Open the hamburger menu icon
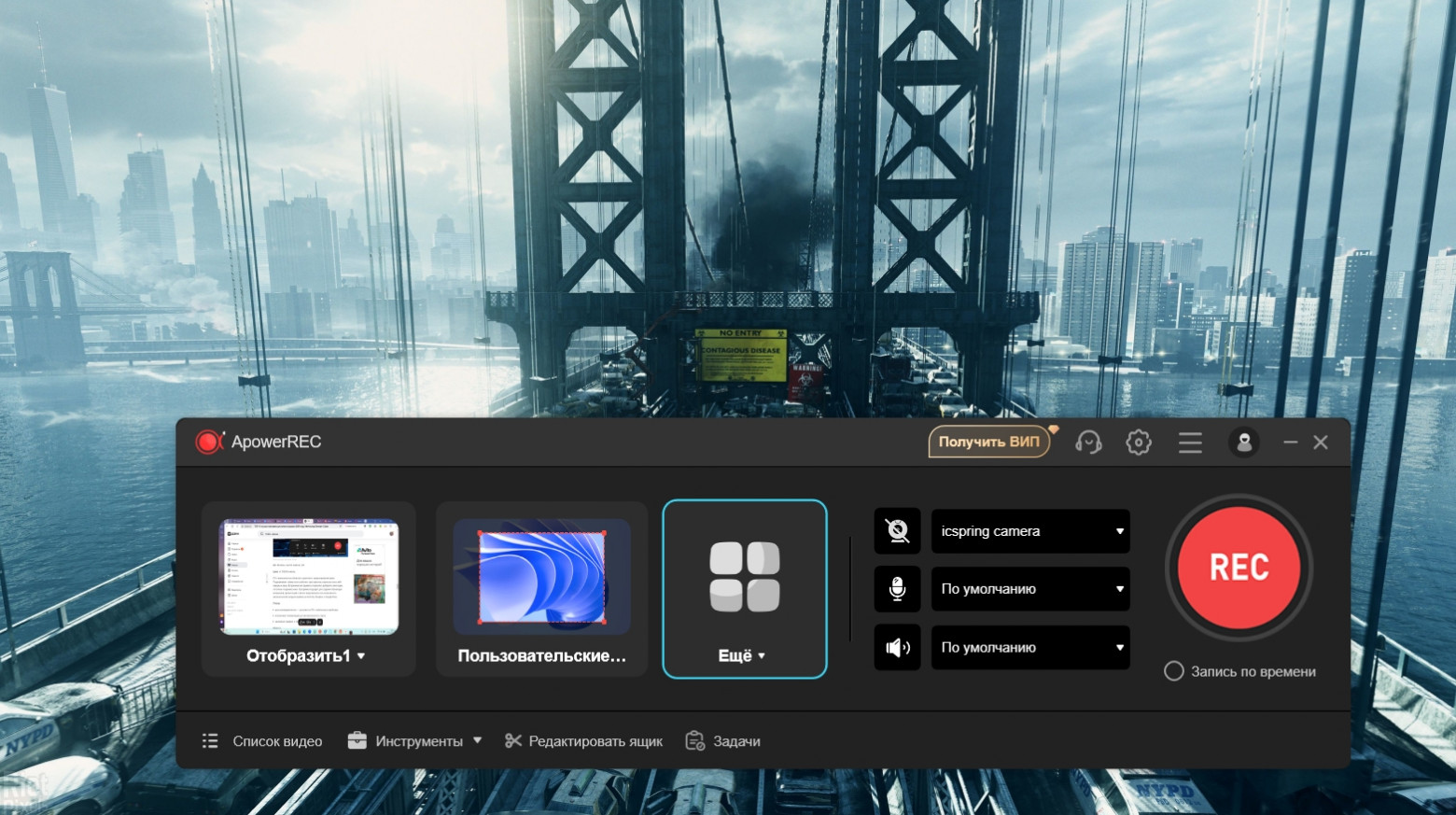Screen dimensions: 1456x815 (x=1190, y=443)
